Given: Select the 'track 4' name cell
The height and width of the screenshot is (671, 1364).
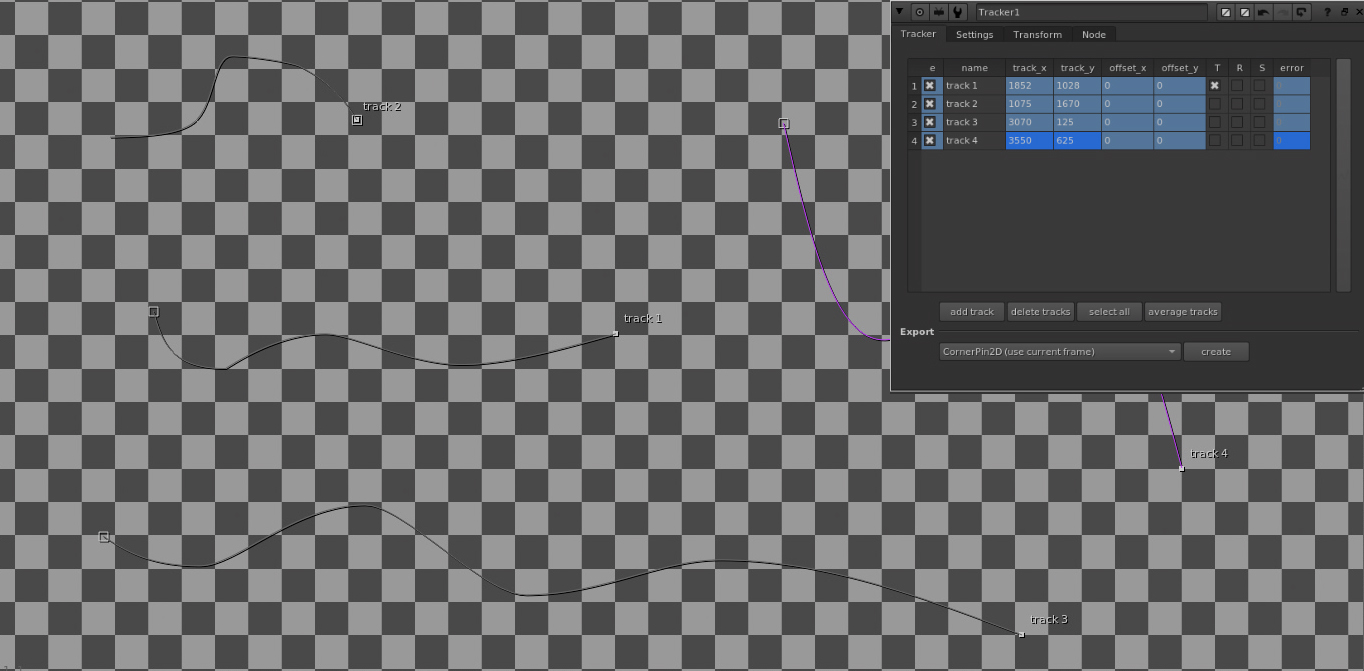Looking at the screenshot, I should pos(973,140).
